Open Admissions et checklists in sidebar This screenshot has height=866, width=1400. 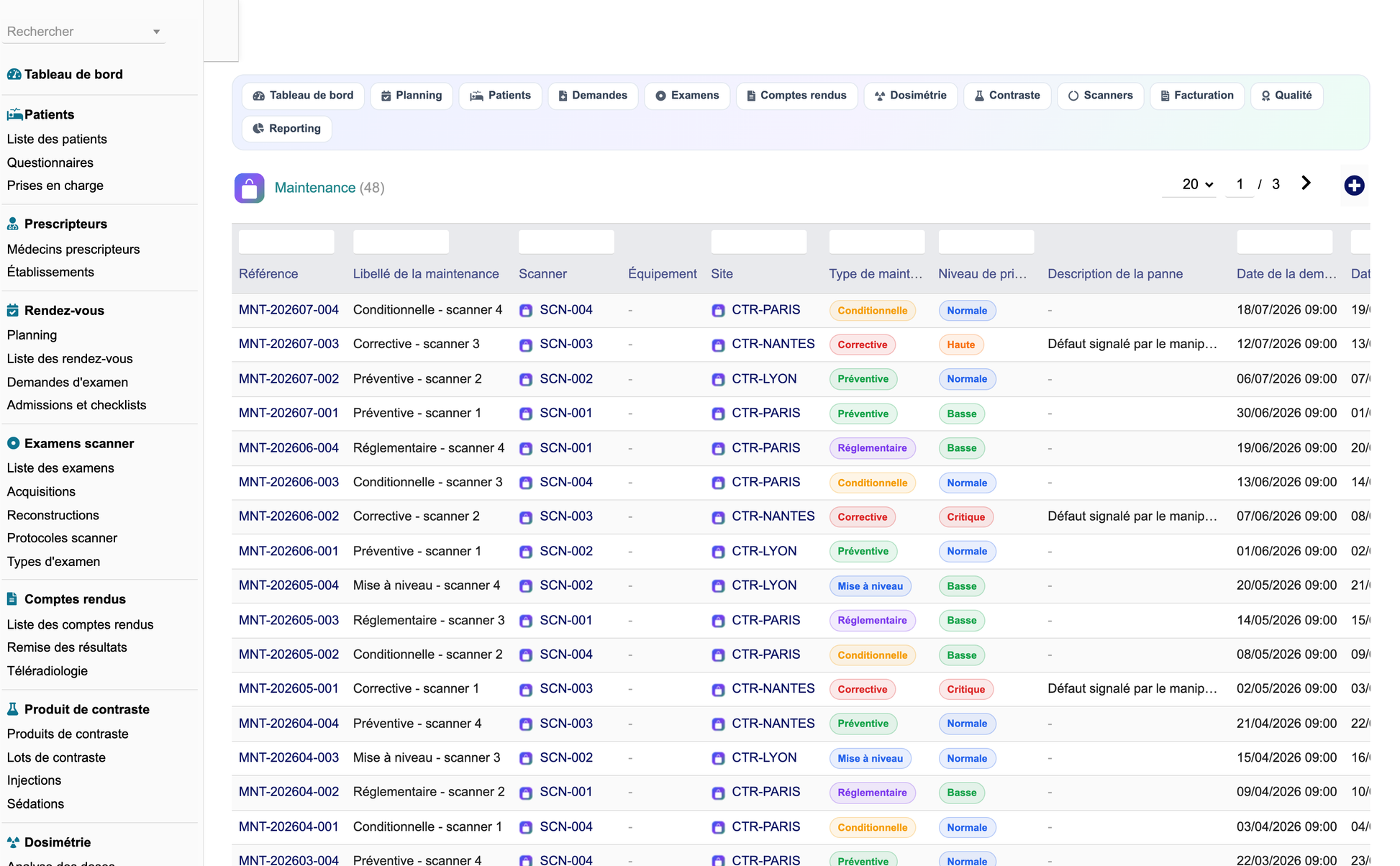76,405
